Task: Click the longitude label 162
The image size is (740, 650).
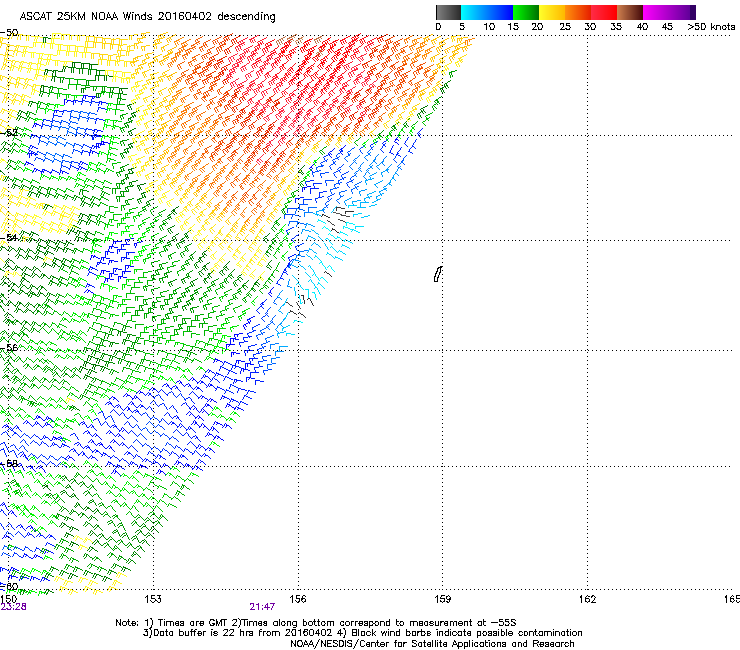Action: tap(588, 599)
